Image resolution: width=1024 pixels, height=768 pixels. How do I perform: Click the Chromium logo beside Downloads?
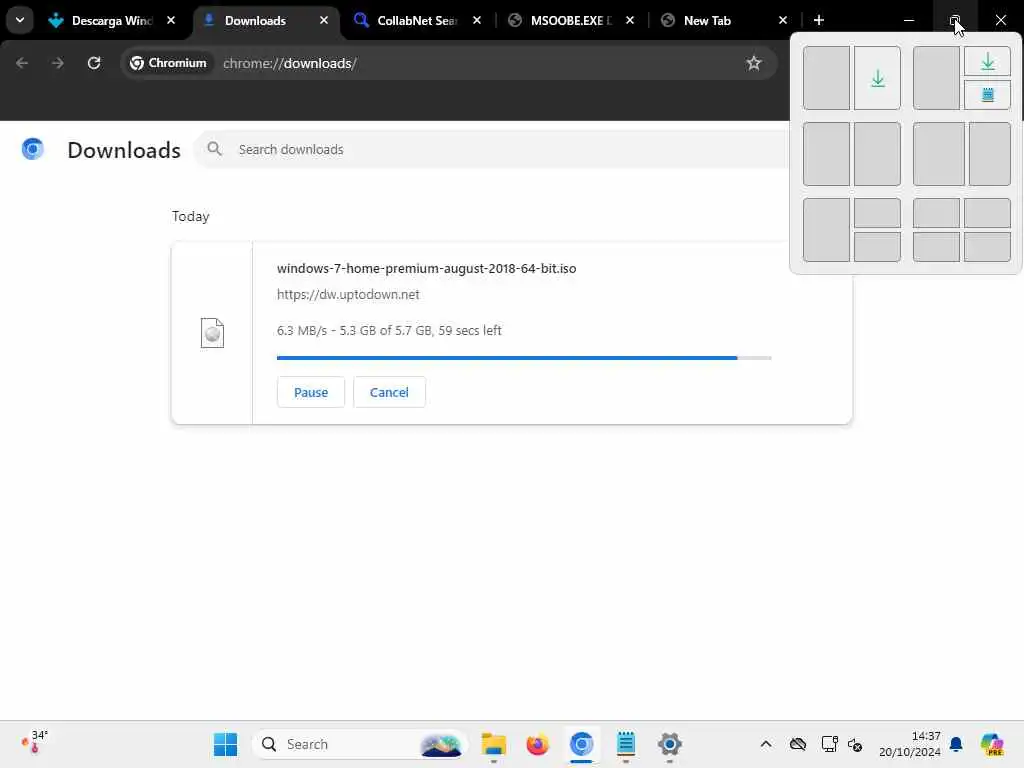(x=33, y=150)
